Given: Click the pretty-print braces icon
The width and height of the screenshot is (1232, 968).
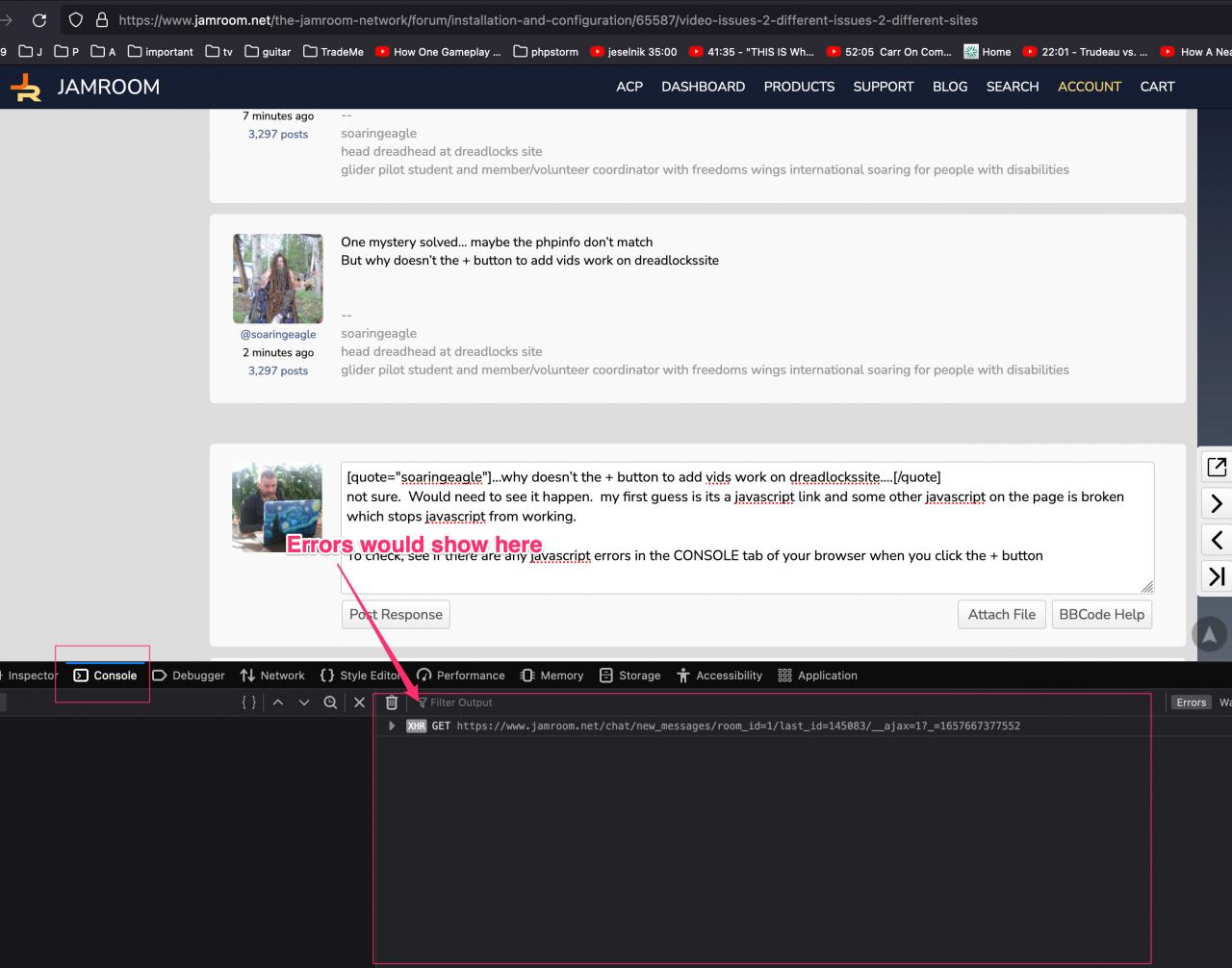Looking at the screenshot, I should (249, 702).
